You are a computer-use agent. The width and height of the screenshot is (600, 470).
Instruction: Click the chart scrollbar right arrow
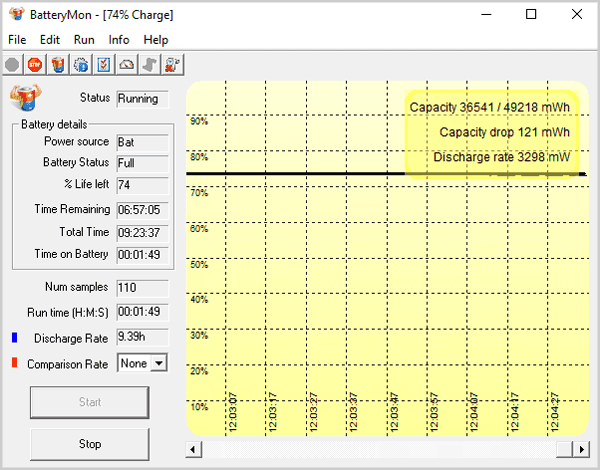tap(581, 449)
